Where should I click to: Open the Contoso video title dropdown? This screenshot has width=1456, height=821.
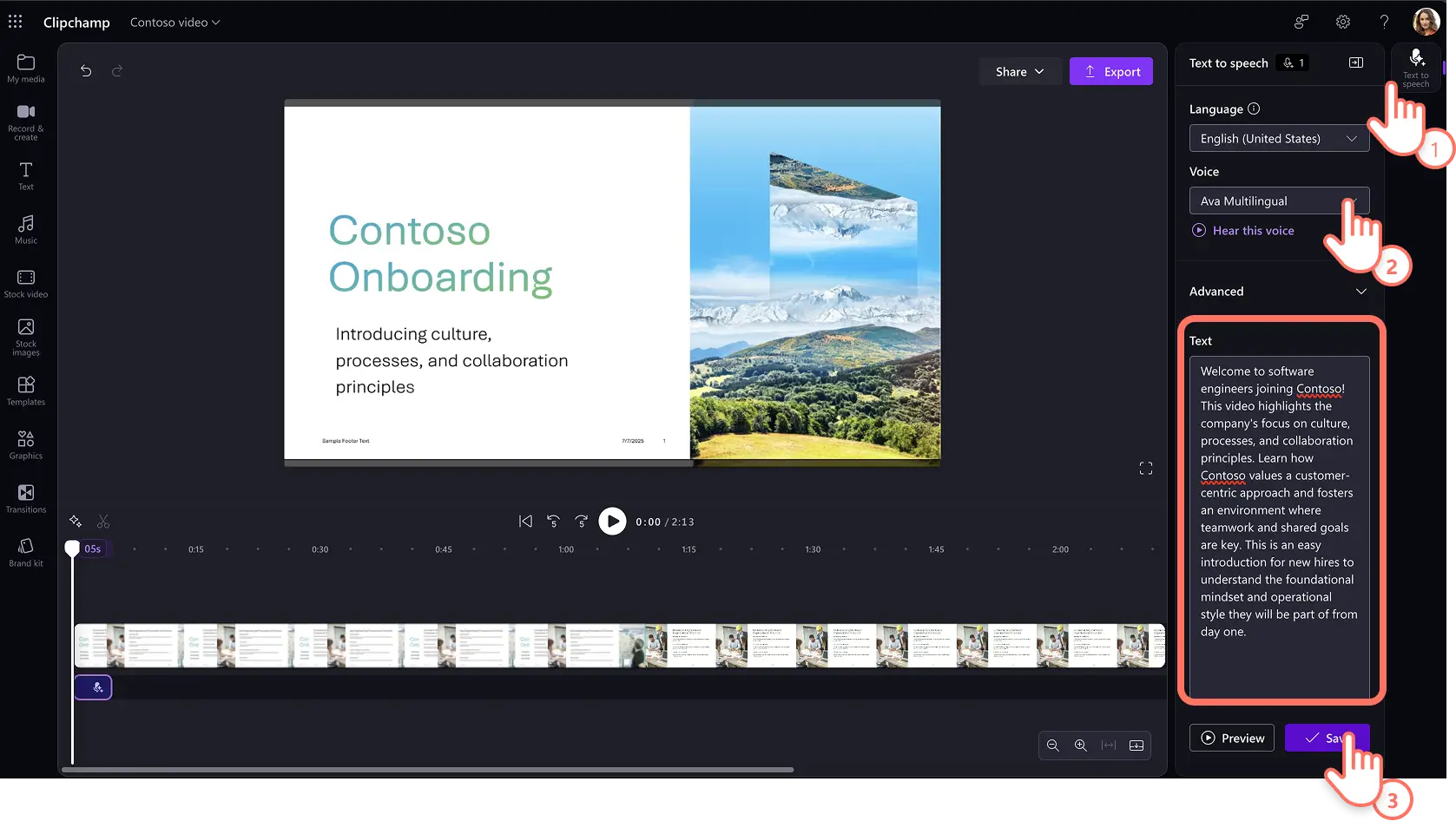[175, 22]
